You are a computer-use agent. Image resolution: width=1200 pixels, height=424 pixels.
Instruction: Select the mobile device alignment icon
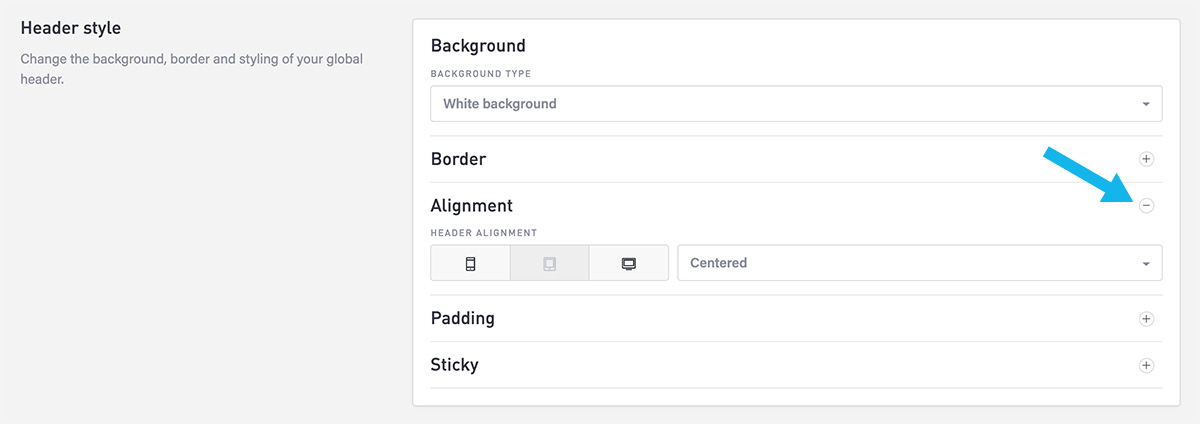coord(470,263)
